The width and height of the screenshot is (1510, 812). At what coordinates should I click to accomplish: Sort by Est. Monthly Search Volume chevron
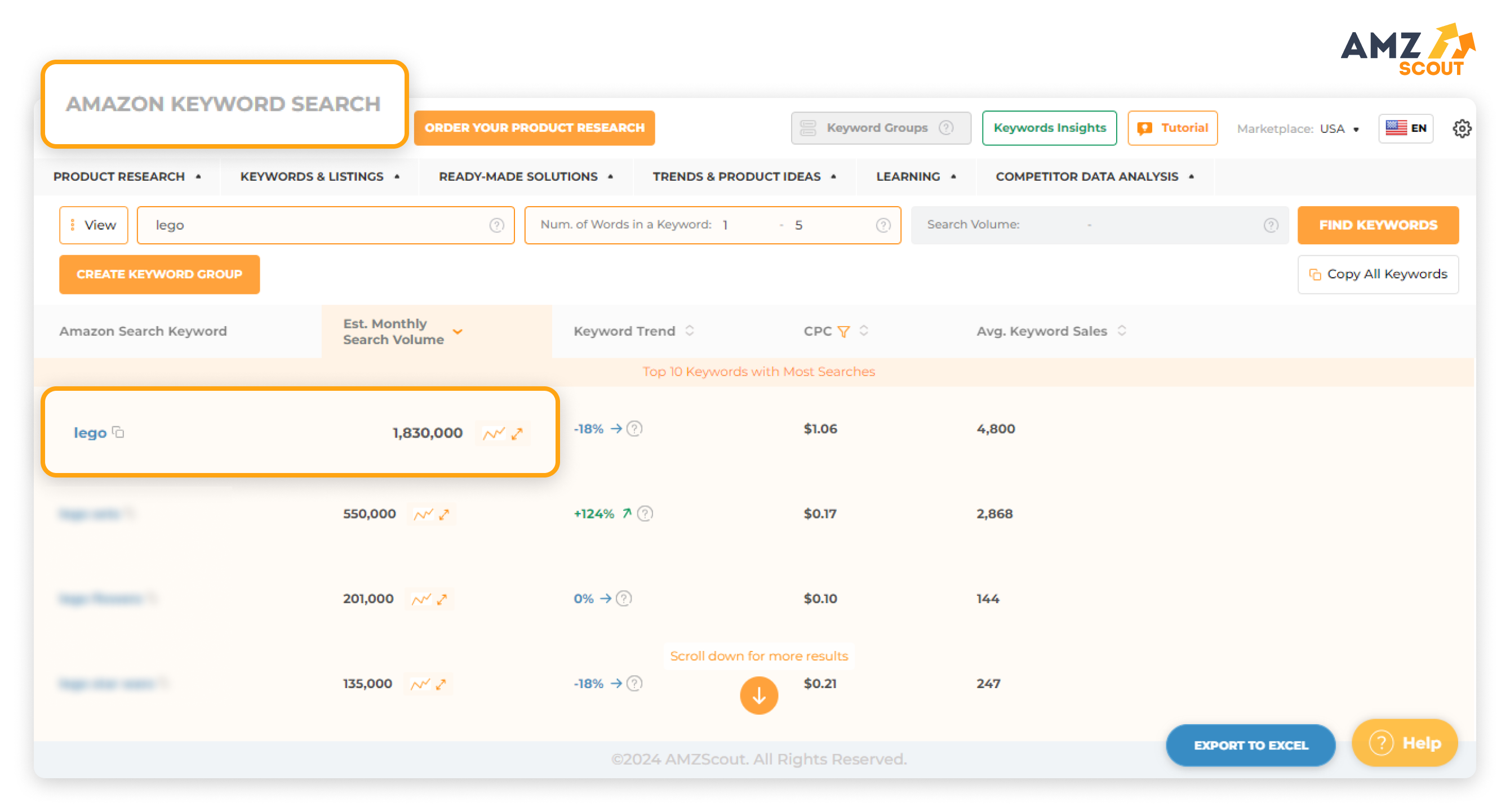tap(458, 332)
